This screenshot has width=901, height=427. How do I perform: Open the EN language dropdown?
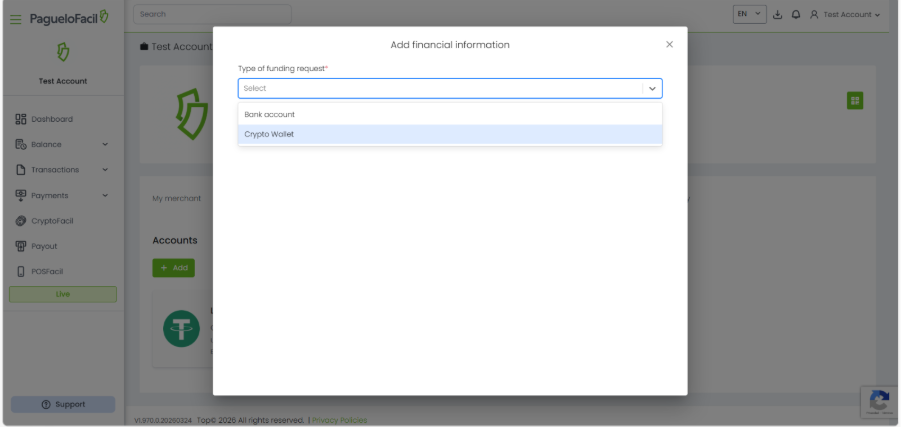(750, 15)
